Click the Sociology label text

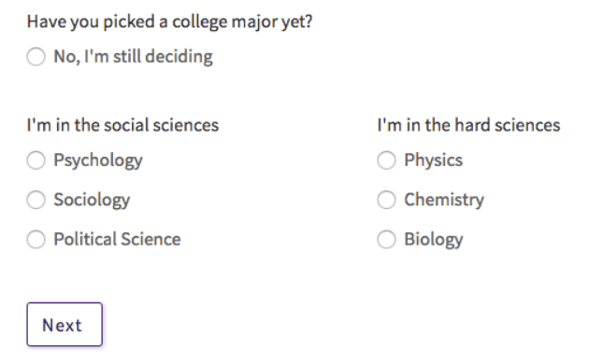point(92,200)
